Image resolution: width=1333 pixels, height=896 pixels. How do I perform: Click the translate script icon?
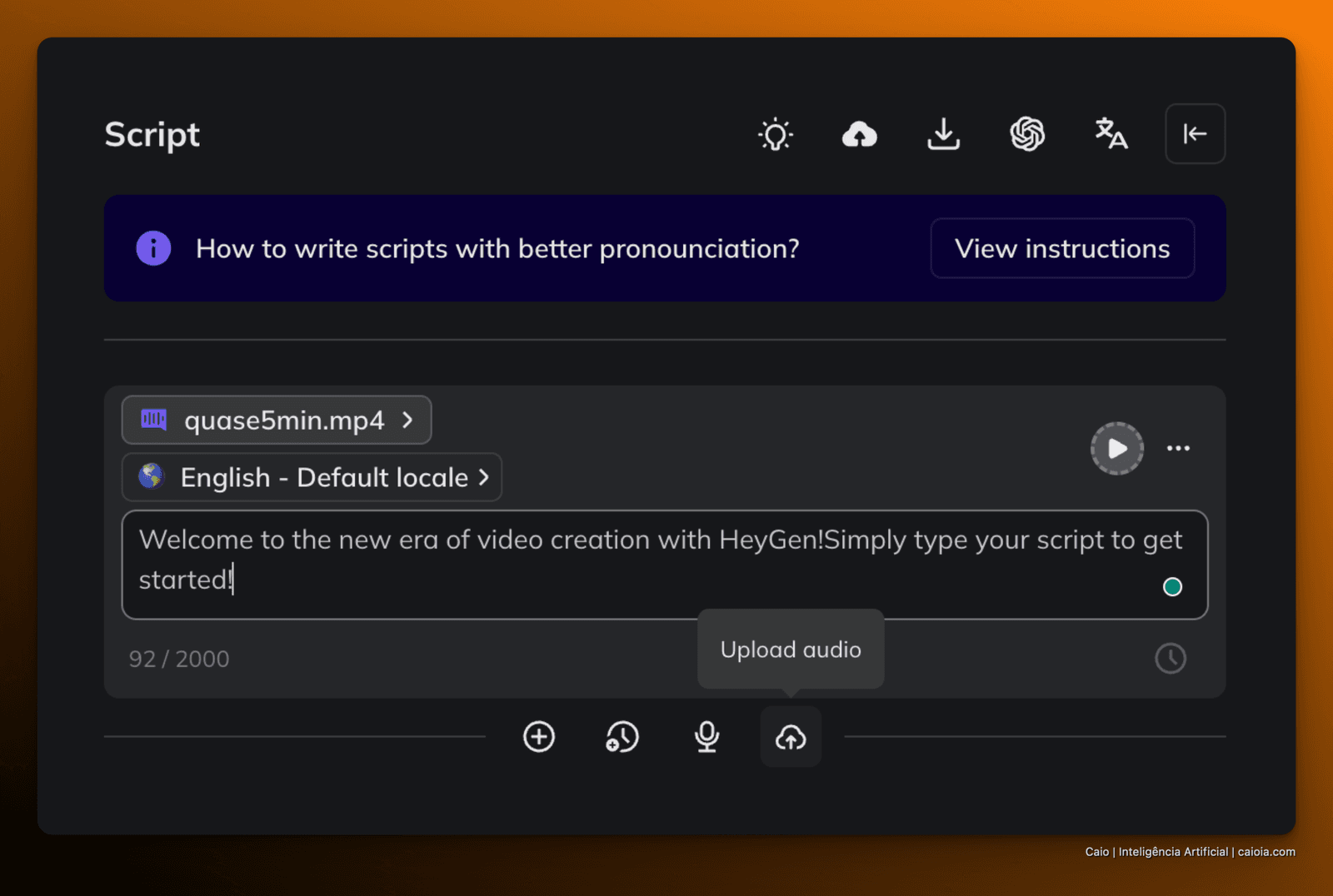coord(1111,134)
